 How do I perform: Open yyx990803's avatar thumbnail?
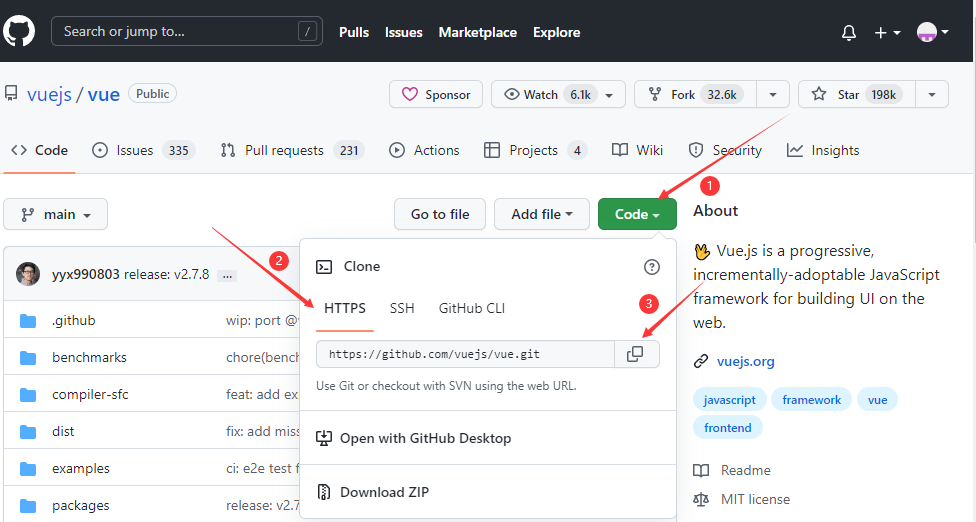[x=28, y=274]
